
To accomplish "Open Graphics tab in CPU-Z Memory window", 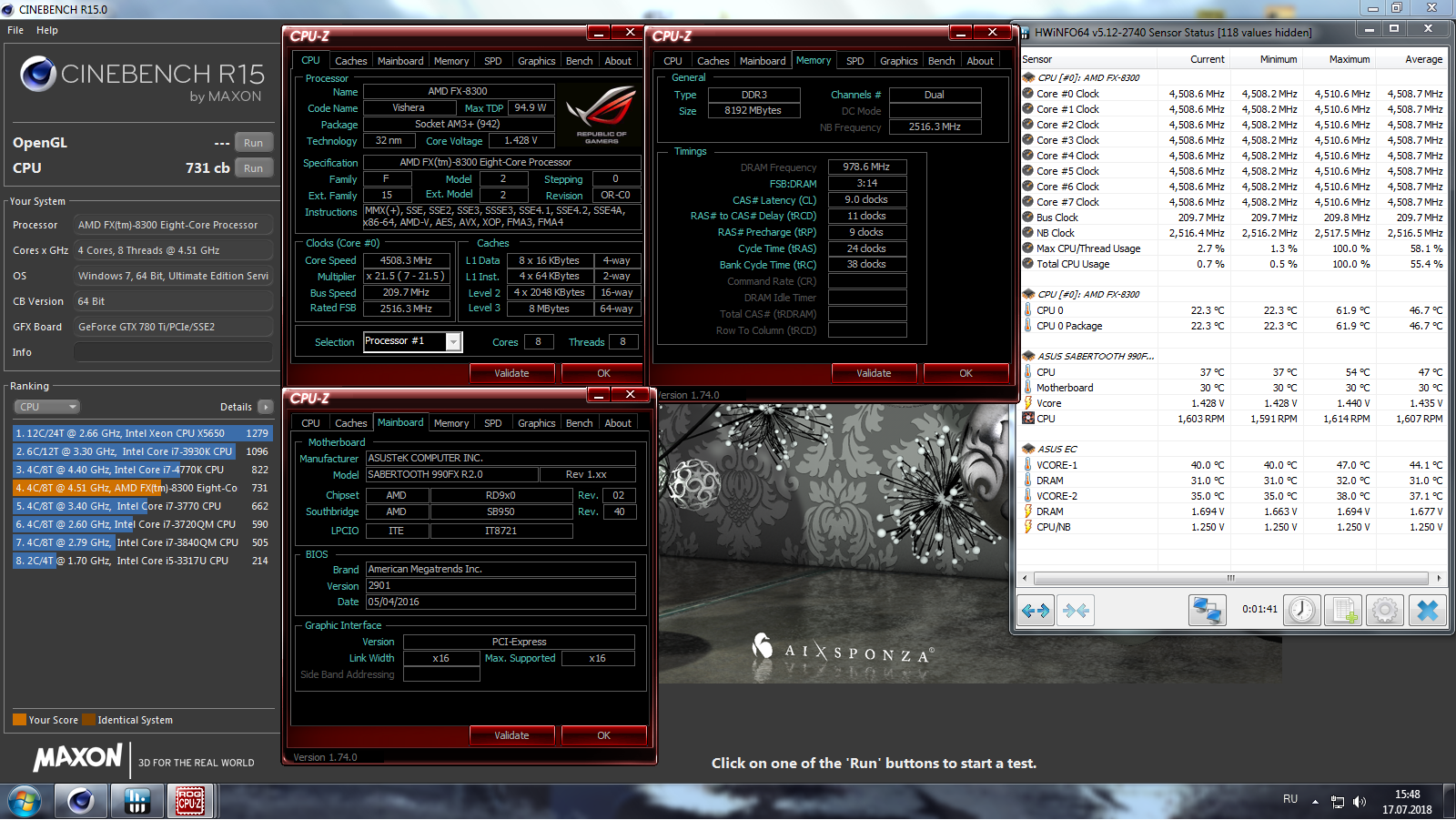I will [898, 61].
